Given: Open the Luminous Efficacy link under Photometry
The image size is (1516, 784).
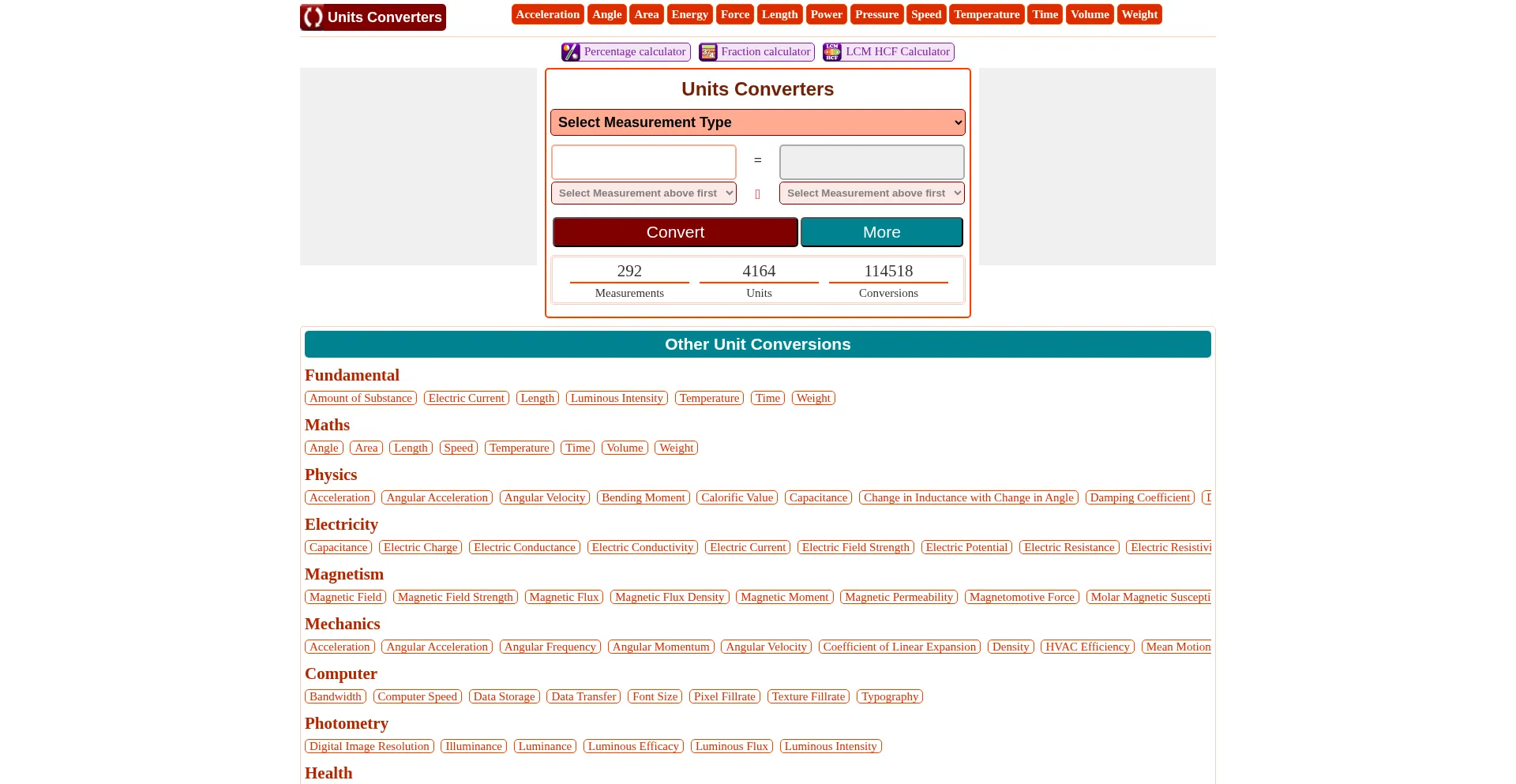Looking at the screenshot, I should pyautogui.click(x=633, y=746).
